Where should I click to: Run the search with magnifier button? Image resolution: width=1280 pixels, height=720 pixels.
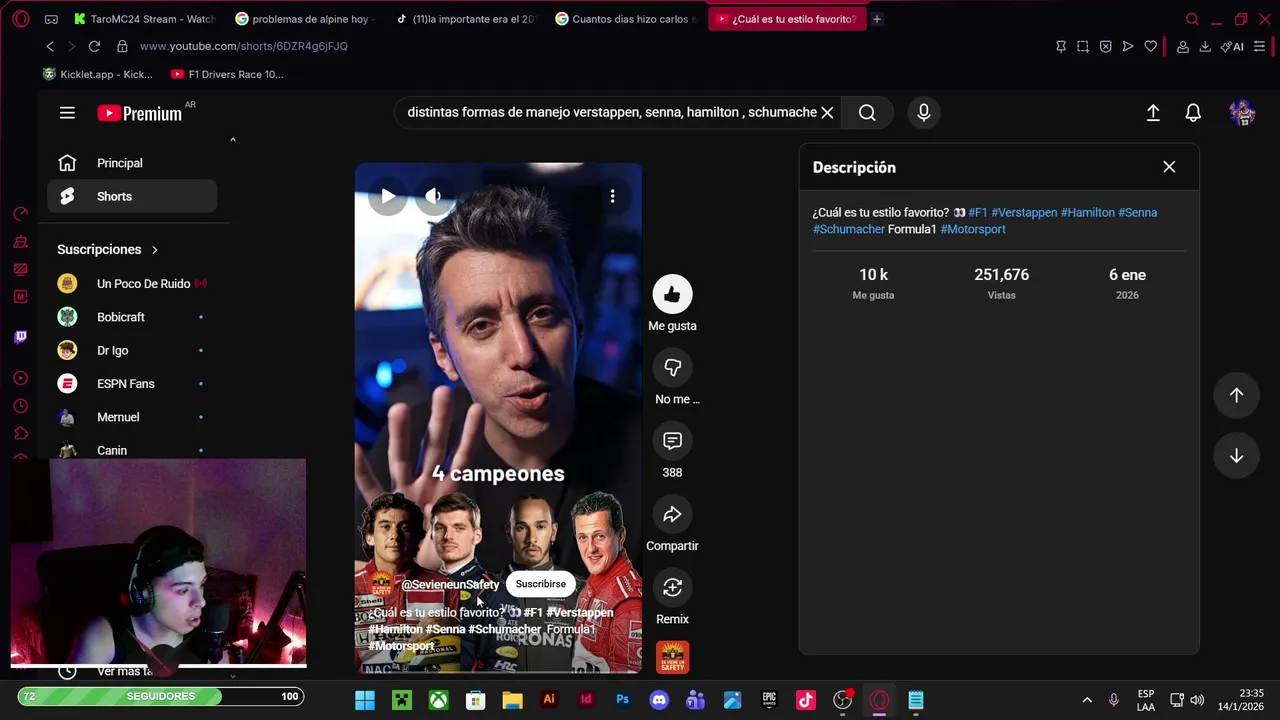(867, 112)
